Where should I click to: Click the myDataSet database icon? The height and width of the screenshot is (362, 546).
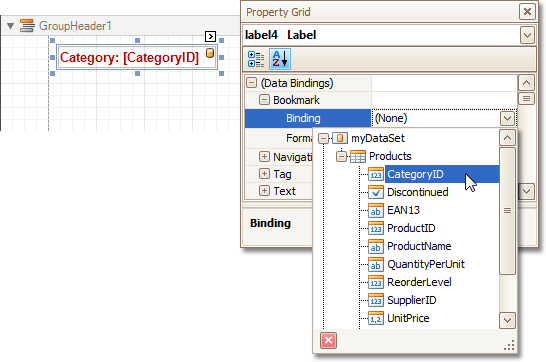point(340,138)
